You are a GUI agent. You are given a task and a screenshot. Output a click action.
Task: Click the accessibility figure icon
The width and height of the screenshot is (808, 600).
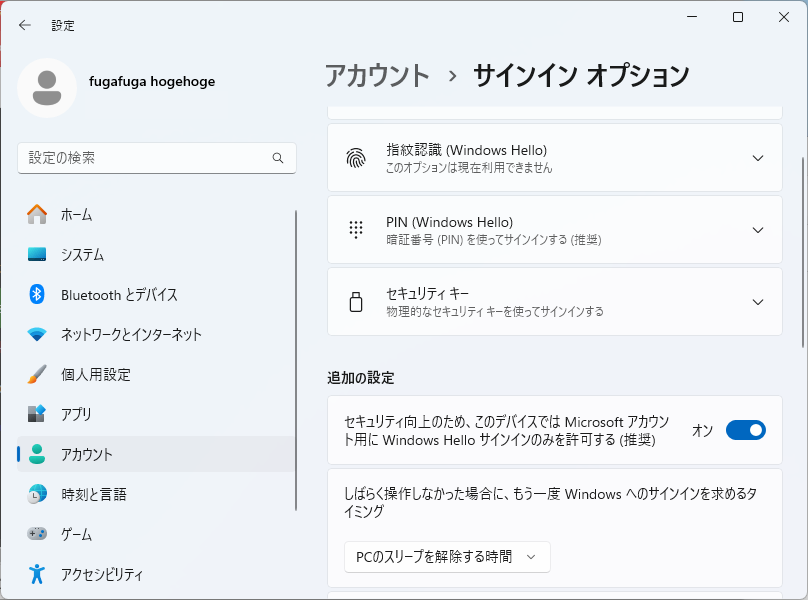click(37, 574)
